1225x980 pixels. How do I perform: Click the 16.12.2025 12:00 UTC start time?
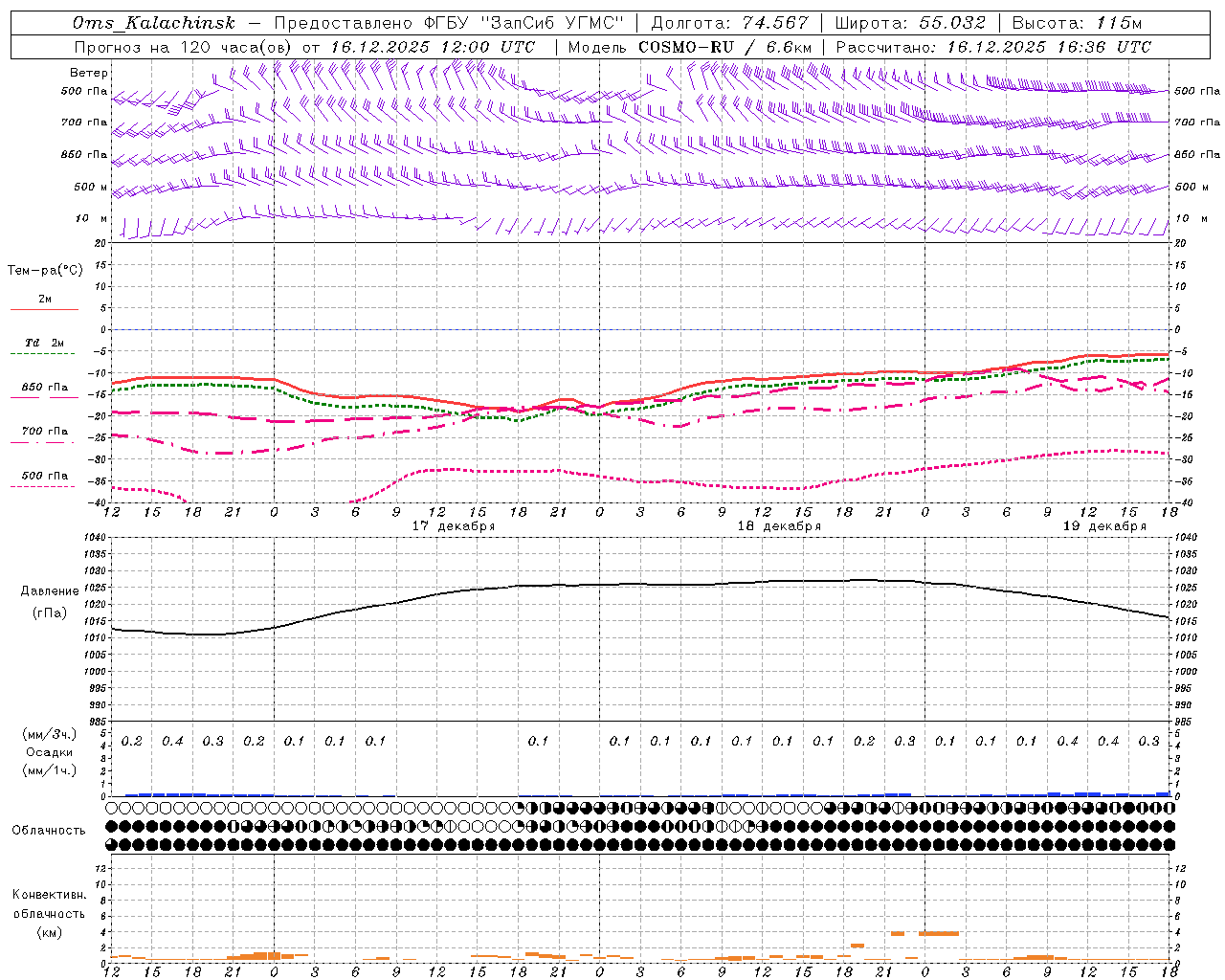tap(433, 47)
